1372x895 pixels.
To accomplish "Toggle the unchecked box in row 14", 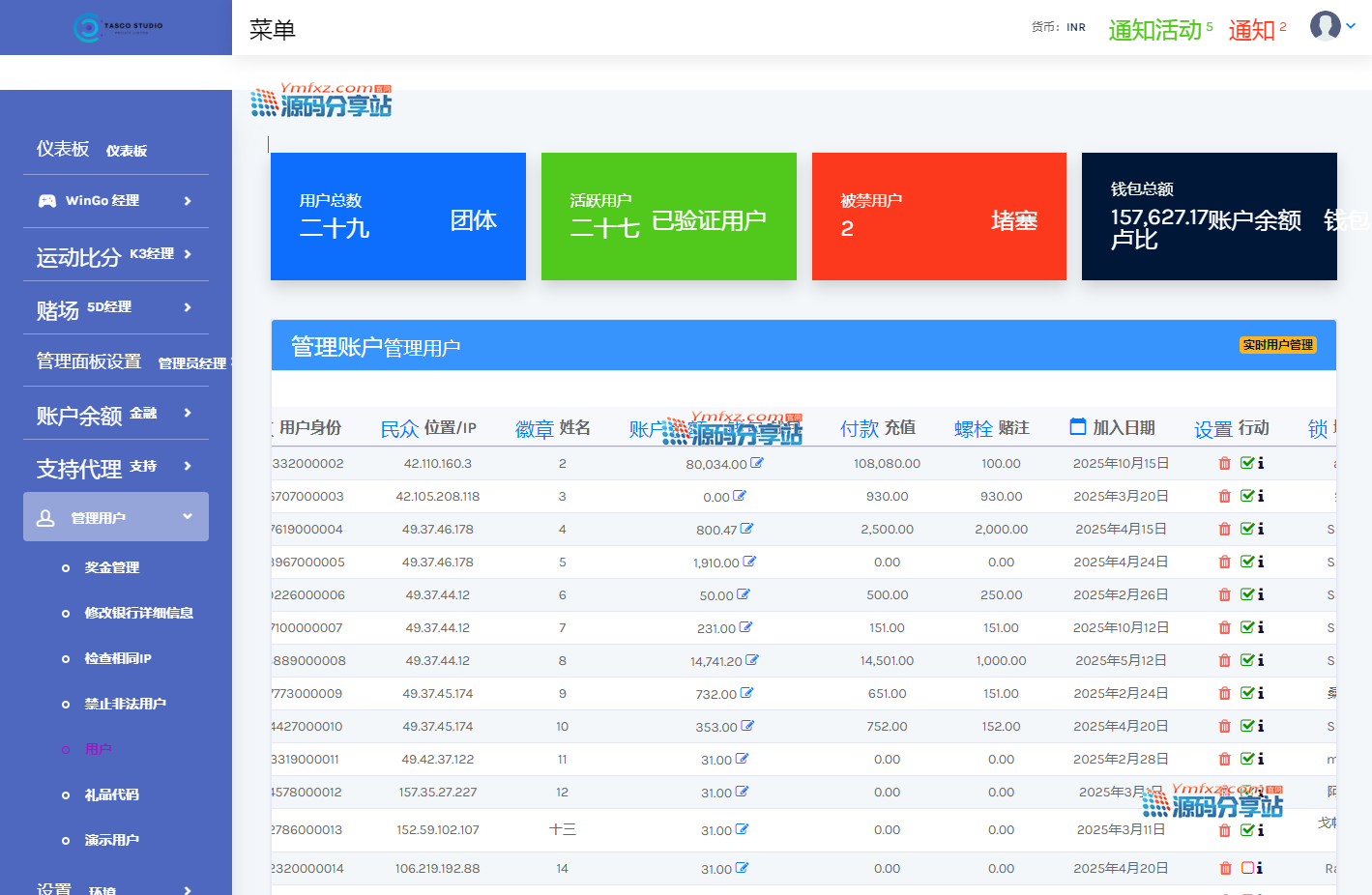I will pos(1247,868).
